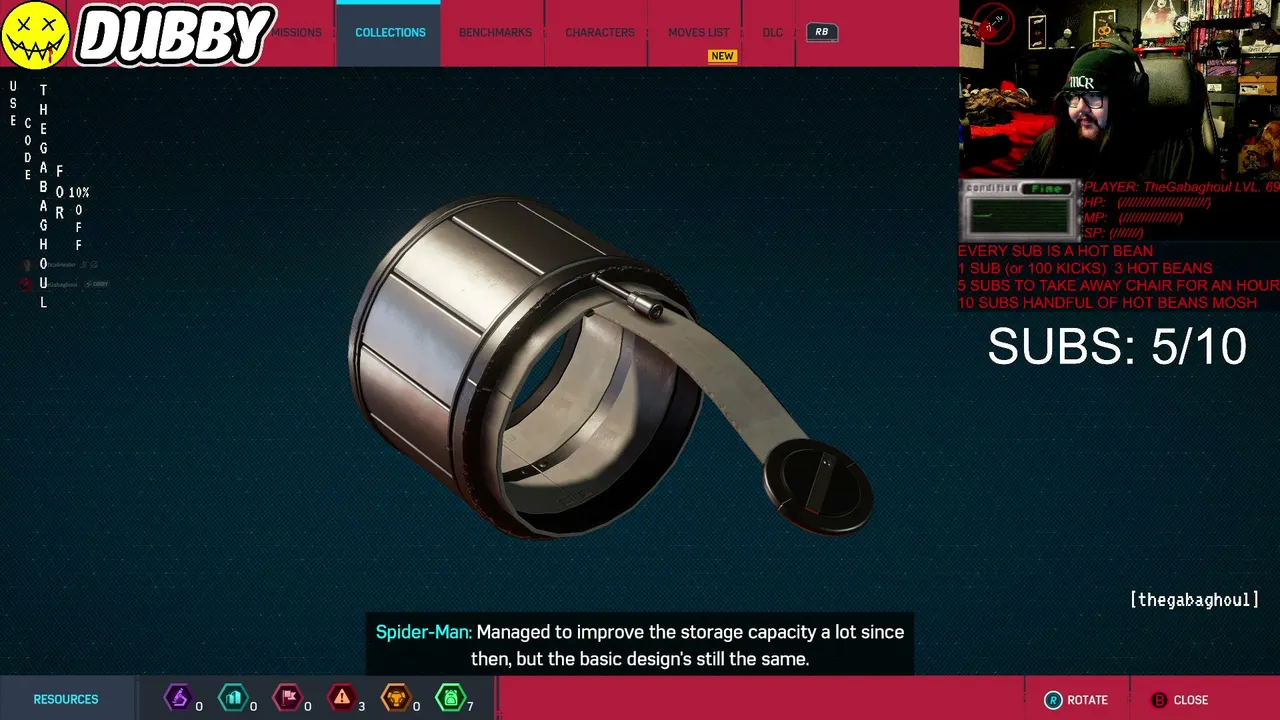Select the crimson base token flag icon
The width and height of the screenshot is (1280, 720).
(287, 698)
